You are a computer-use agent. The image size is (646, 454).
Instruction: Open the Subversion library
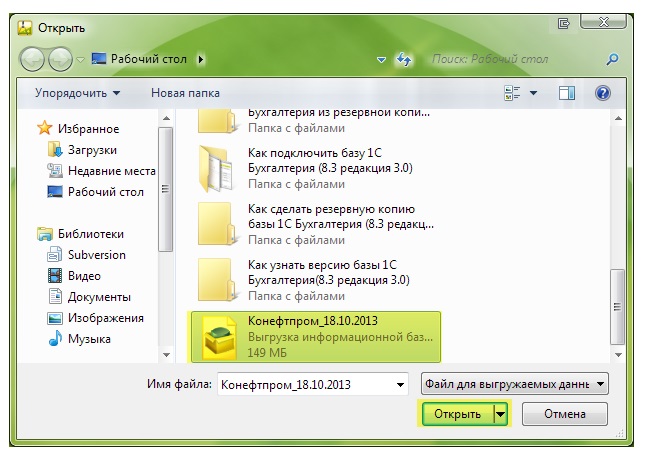87,255
